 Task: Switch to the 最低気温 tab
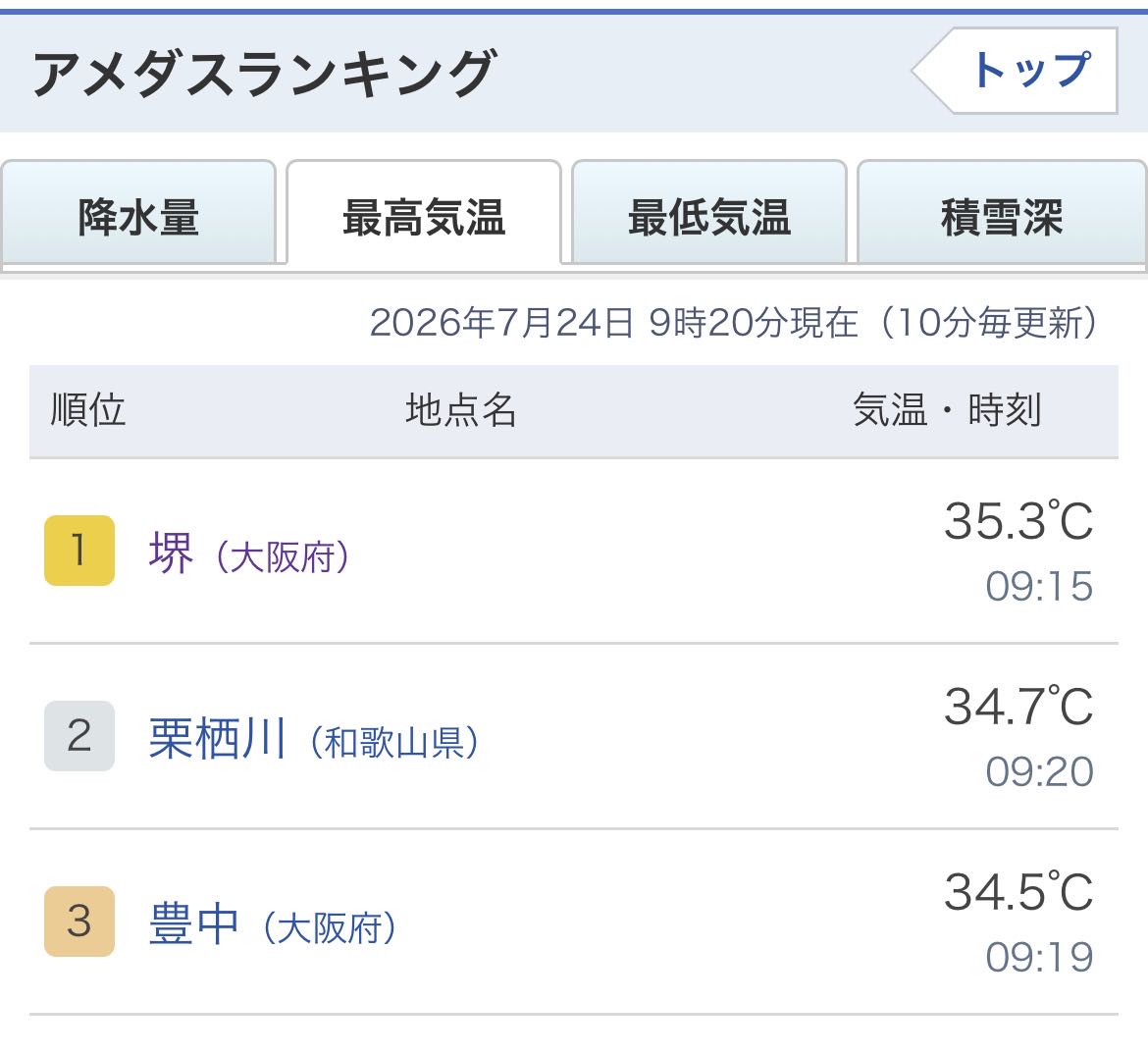click(x=709, y=214)
